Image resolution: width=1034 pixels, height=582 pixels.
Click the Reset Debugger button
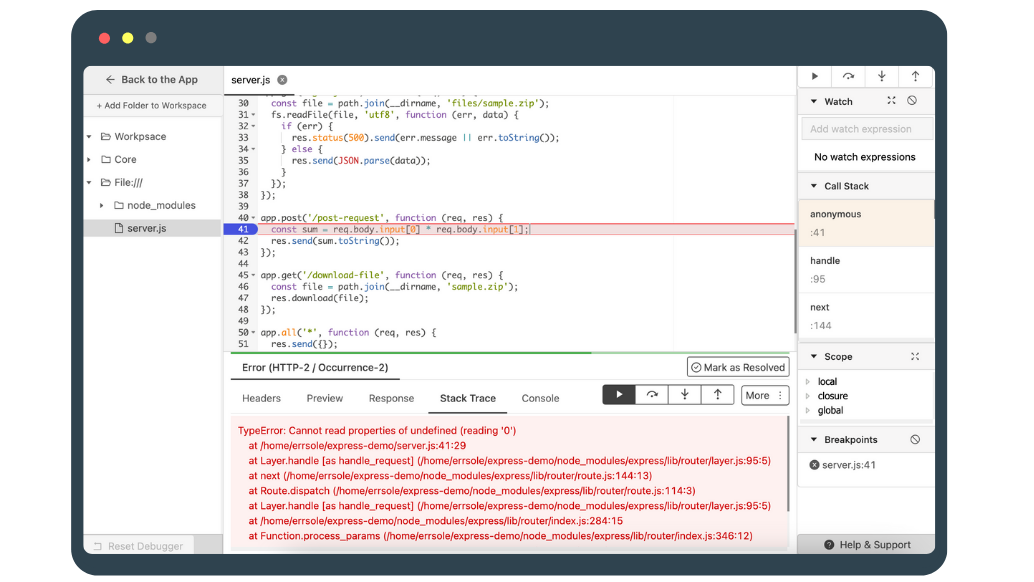[139, 546]
